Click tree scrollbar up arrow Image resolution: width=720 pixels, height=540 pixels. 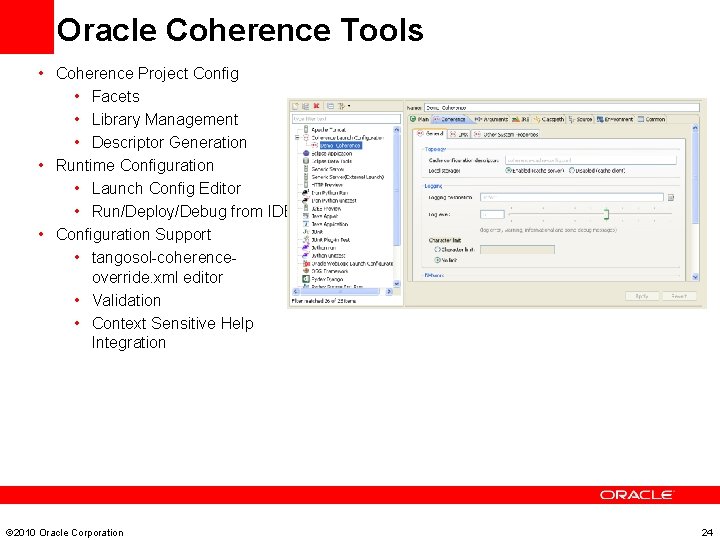[397, 130]
